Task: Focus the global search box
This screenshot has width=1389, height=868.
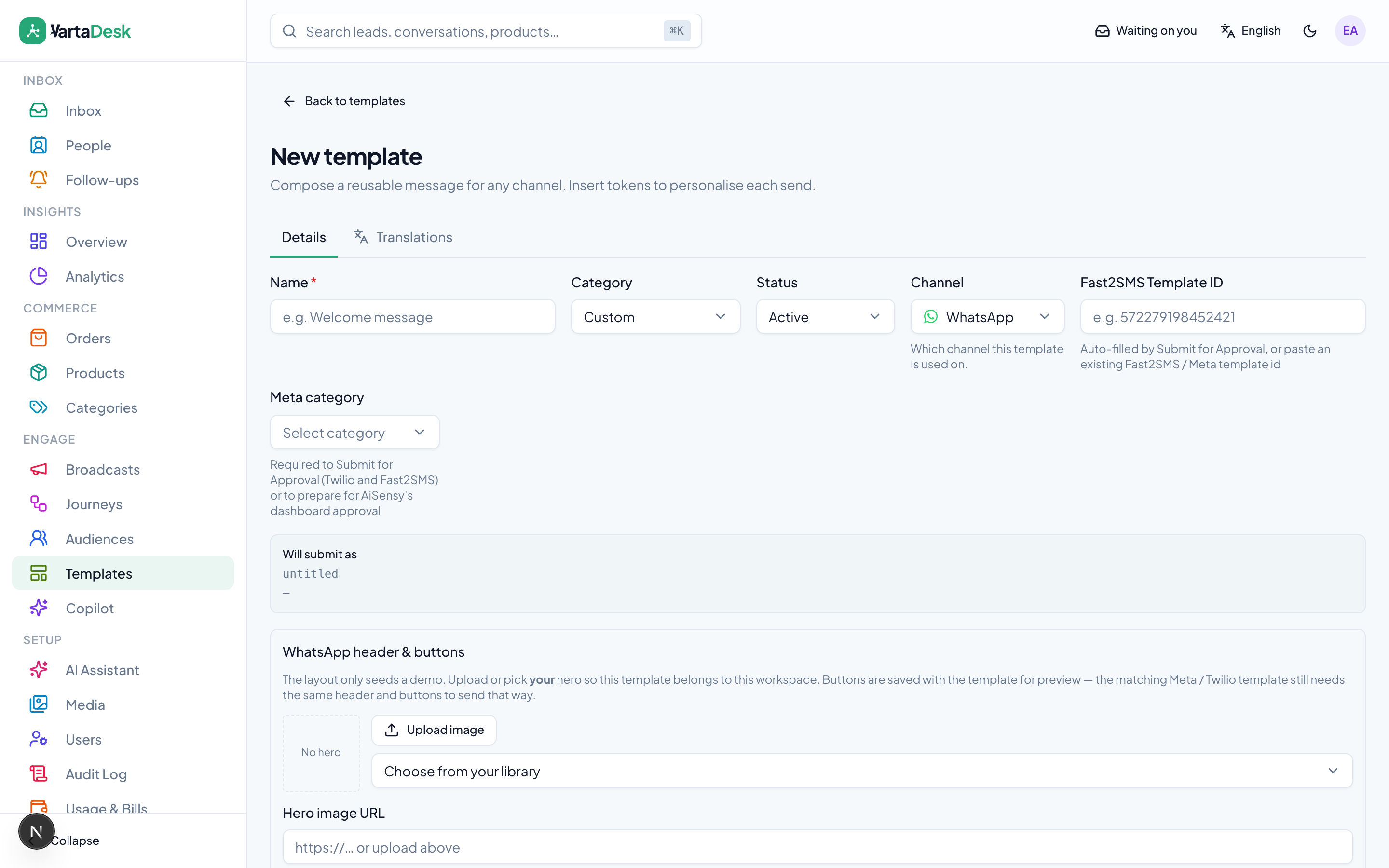Action: 486,31
